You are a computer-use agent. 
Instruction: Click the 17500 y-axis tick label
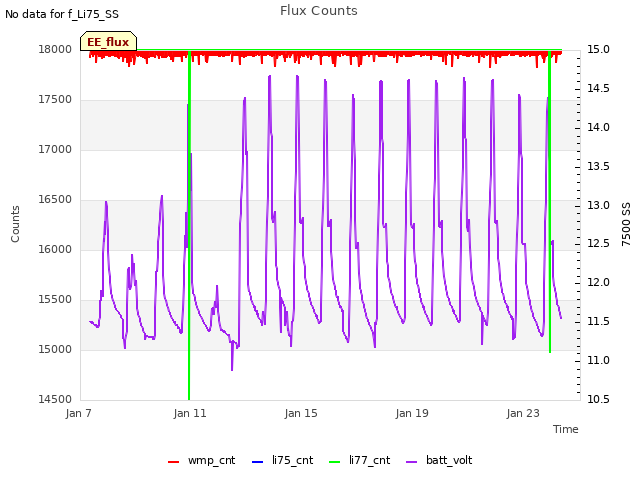tap(55, 100)
